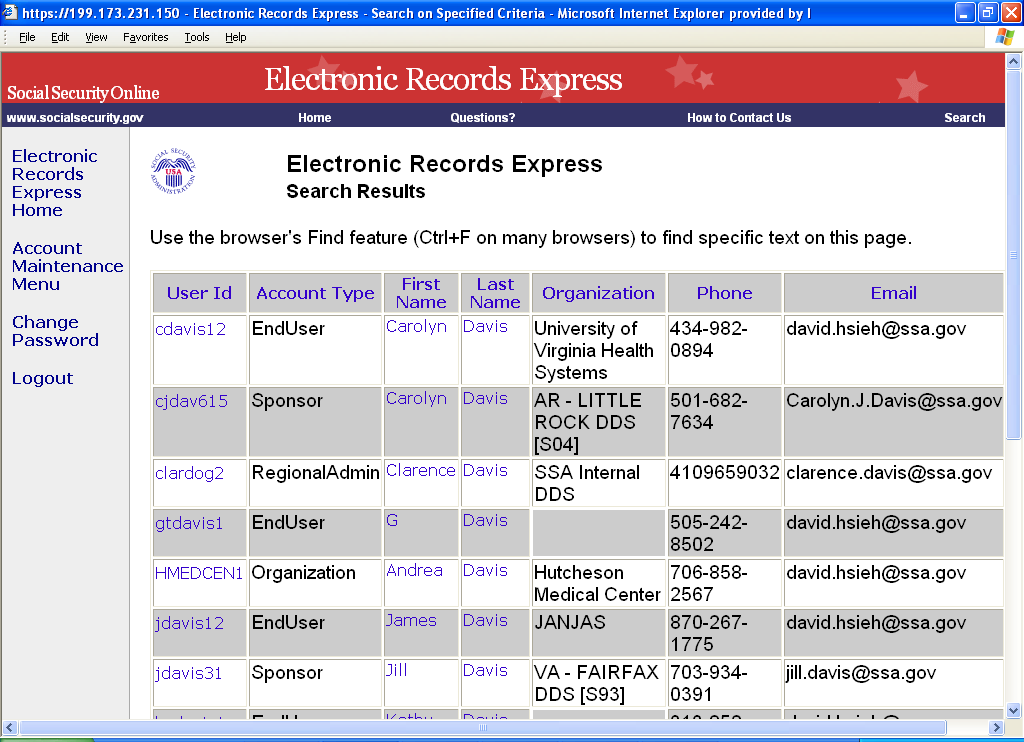The image size is (1024, 742).
Task: Select University of Virginia Health Systems cell
Action: 598,350
